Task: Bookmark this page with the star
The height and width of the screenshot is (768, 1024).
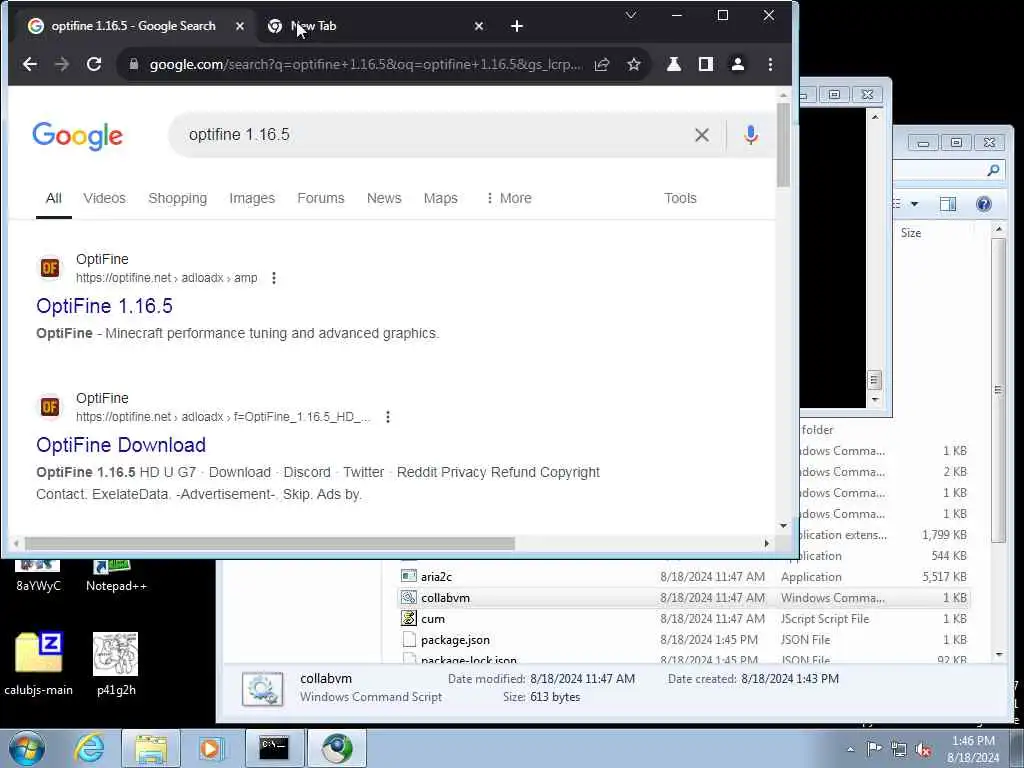Action: point(633,64)
